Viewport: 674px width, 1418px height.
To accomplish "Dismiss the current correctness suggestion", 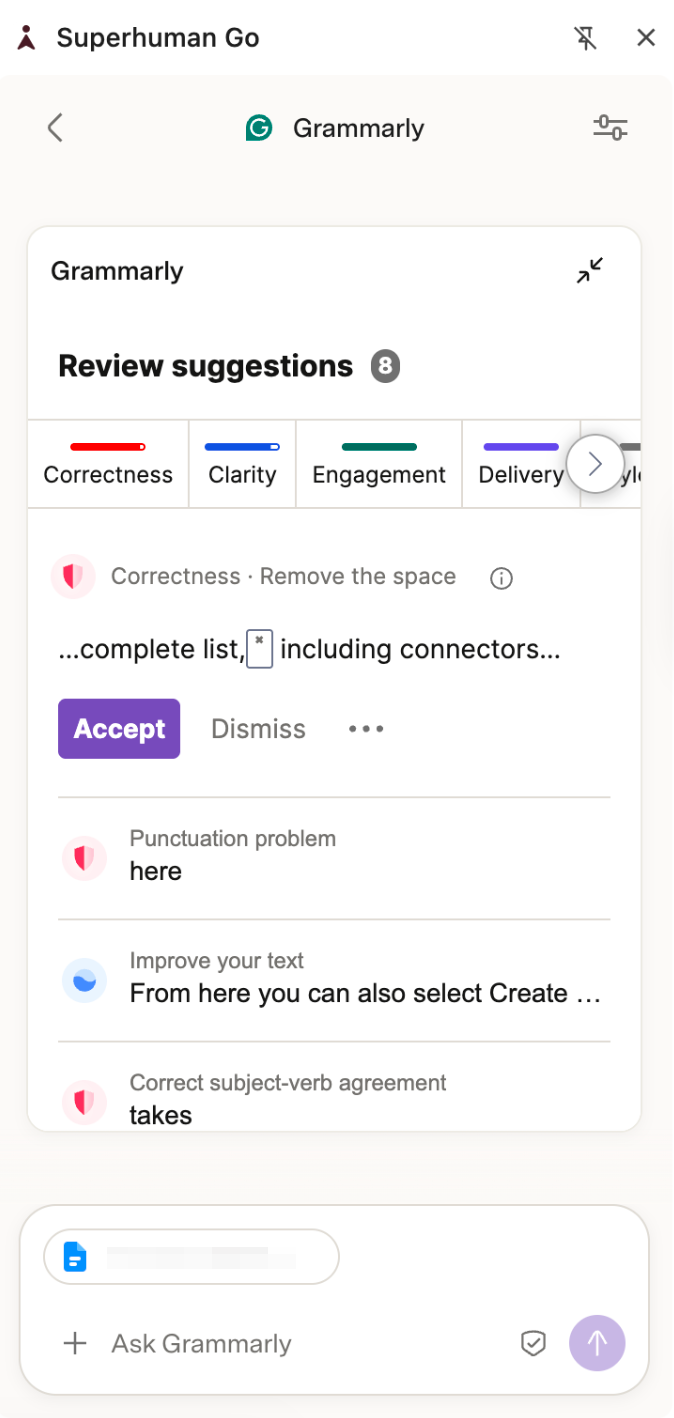I will [258, 729].
